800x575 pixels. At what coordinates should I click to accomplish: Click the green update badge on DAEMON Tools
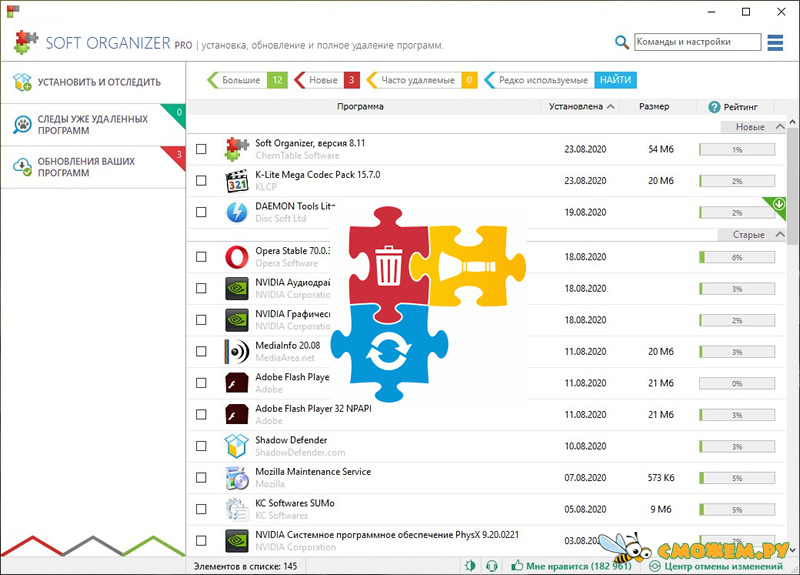pyautogui.click(x=778, y=205)
